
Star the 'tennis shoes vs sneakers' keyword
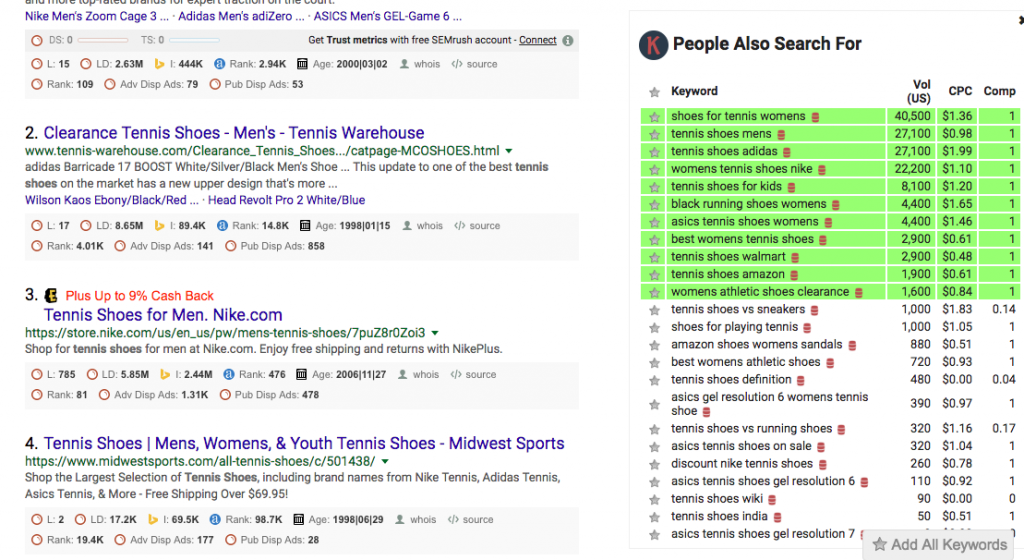(x=654, y=310)
